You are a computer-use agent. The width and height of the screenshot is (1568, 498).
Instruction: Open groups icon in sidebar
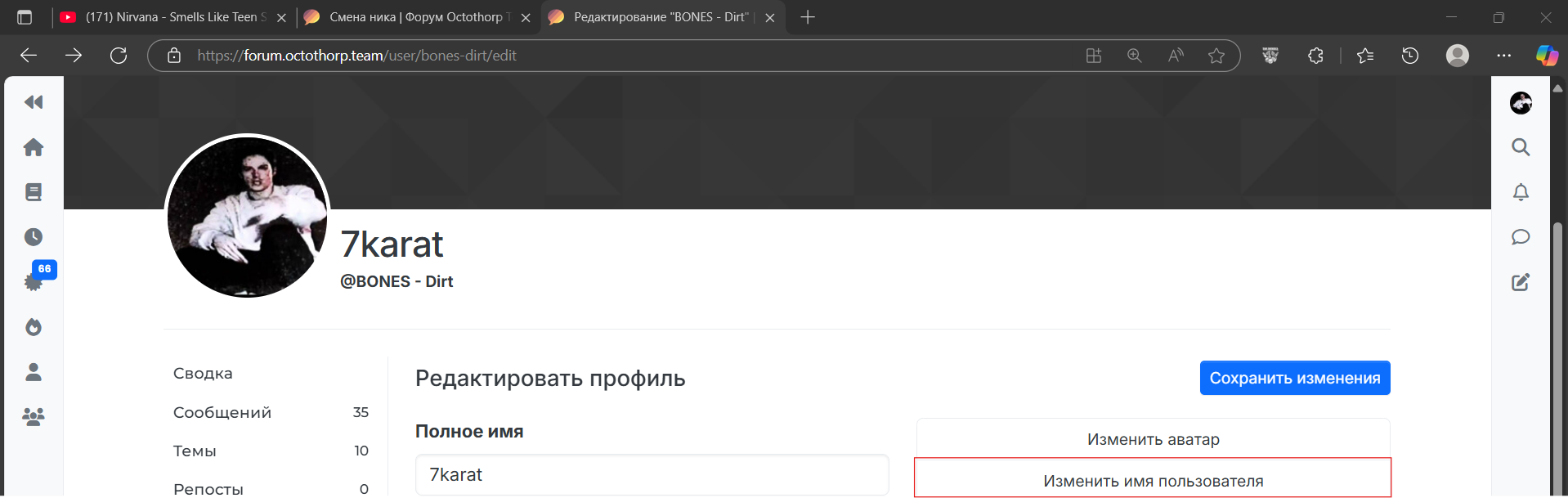34,417
